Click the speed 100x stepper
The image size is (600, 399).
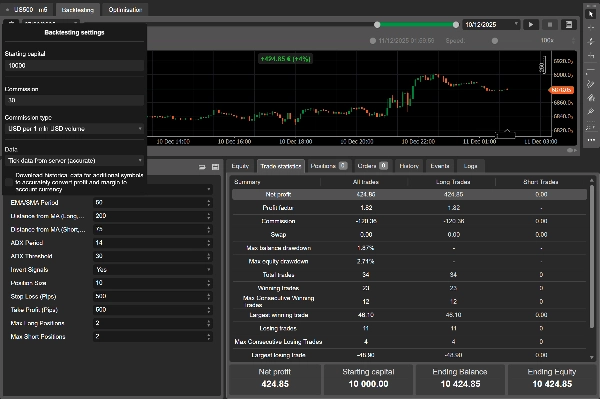coord(573,41)
